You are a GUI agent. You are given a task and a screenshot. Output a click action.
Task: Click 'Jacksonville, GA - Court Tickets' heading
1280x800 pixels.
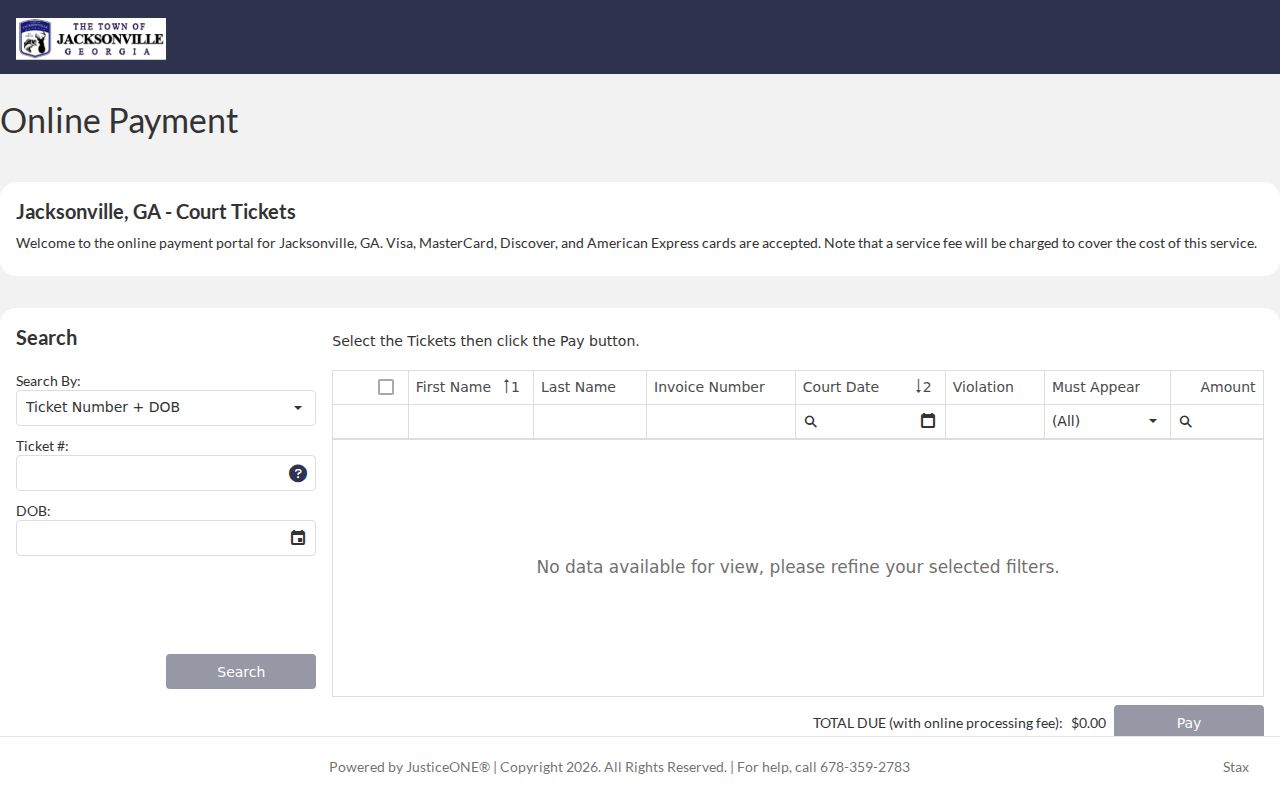coord(156,212)
